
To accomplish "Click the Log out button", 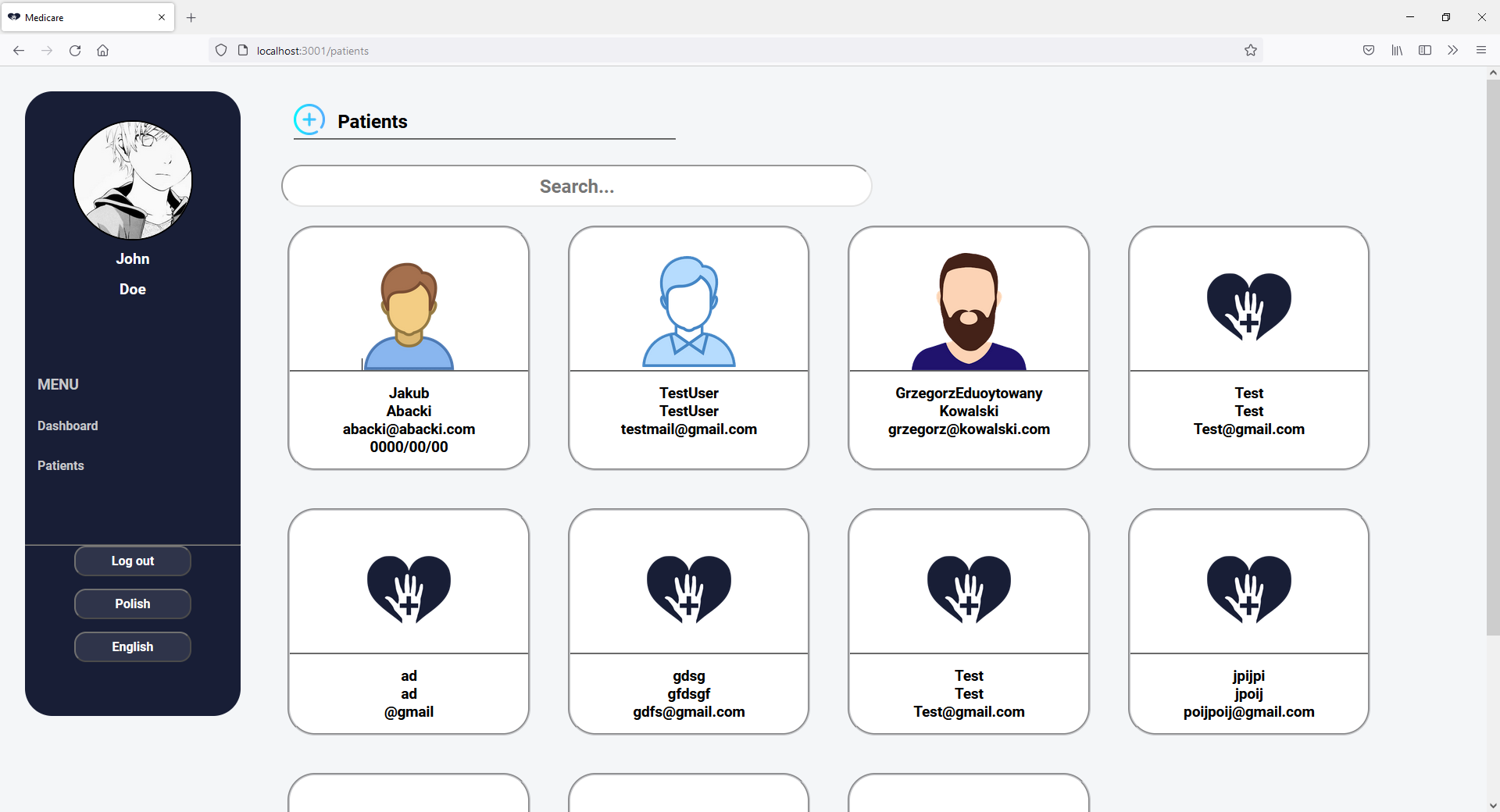I will (x=132, y=561).
